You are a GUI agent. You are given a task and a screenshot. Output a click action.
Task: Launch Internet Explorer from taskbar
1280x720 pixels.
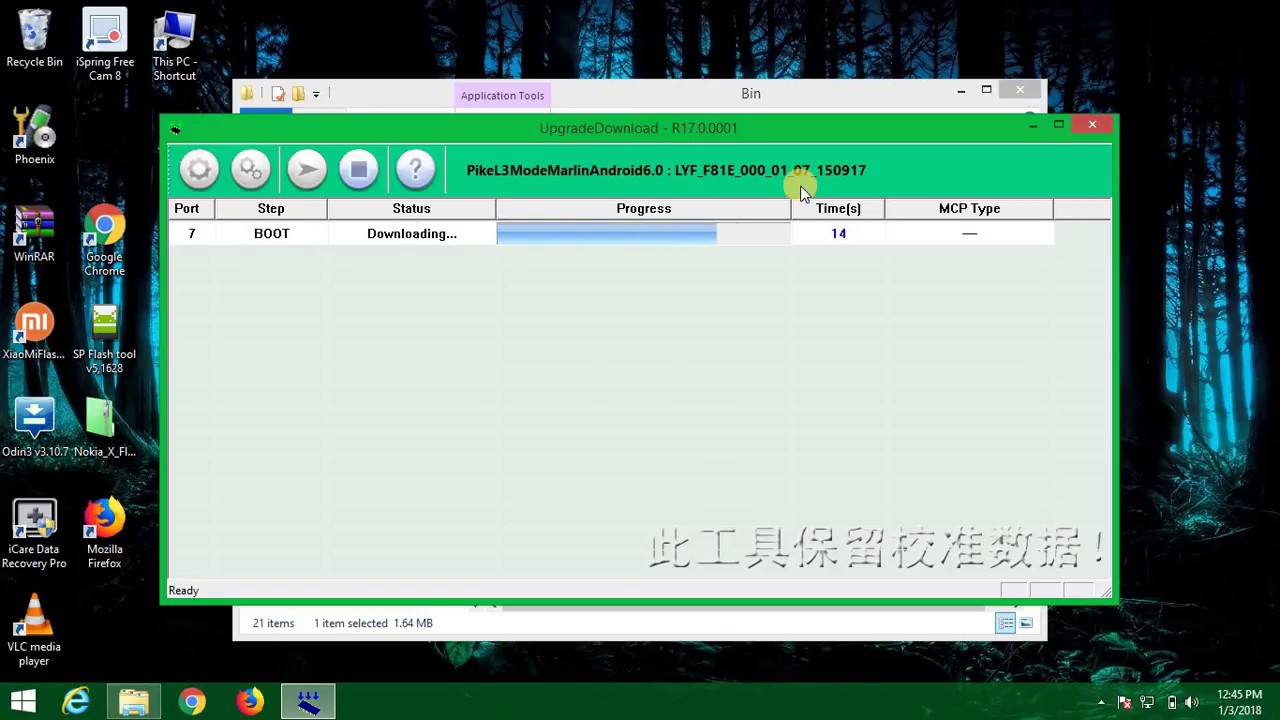tap(76, 702)
